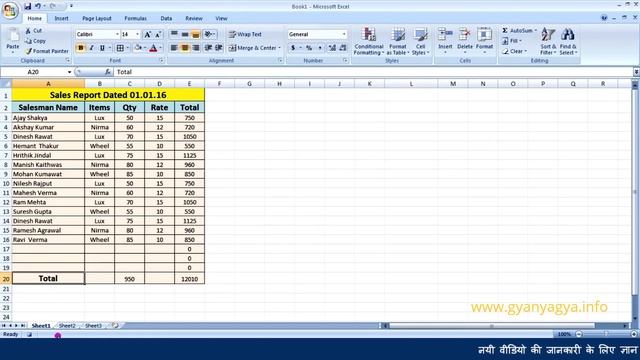Apply Comma Style format
640x360 pixels.
[x=320, y=48]
